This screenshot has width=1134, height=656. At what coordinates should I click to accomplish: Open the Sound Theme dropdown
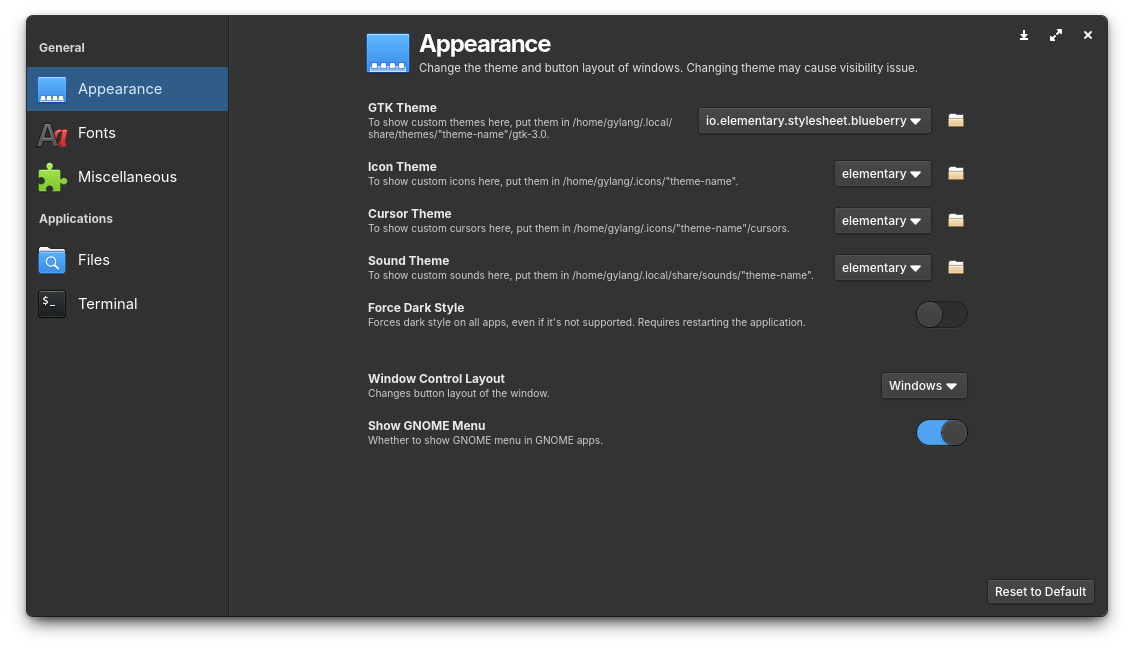[882, 267]
